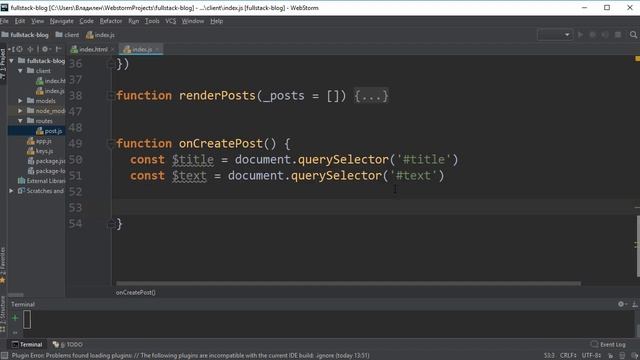Click CRLF line separator in status bar
Screen dimensions: 640x360
point(568,356)
